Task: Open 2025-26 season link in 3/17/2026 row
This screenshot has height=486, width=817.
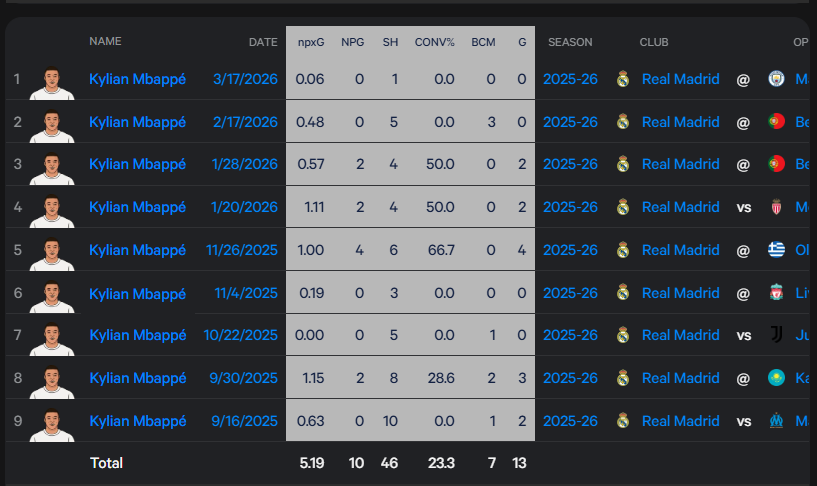Action: pos(570,79)
